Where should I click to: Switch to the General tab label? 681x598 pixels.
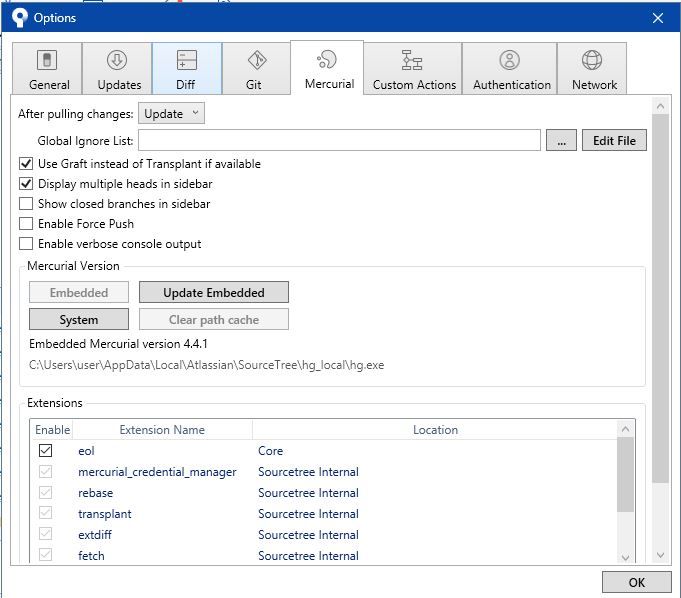coord(49,85)
